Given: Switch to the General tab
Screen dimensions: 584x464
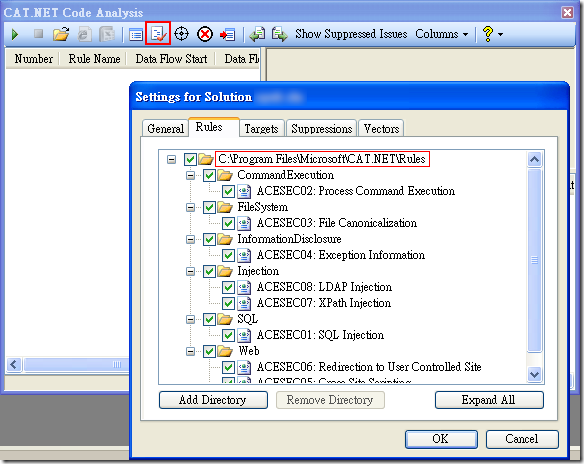Looking at the screenshot, I should (x=165, y=129).
